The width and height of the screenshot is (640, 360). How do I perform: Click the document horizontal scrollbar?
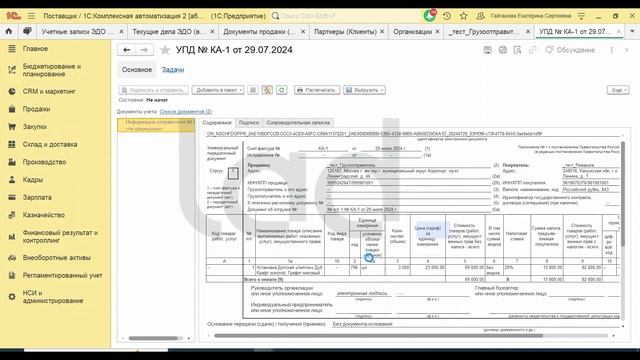[x=378, y=336]
